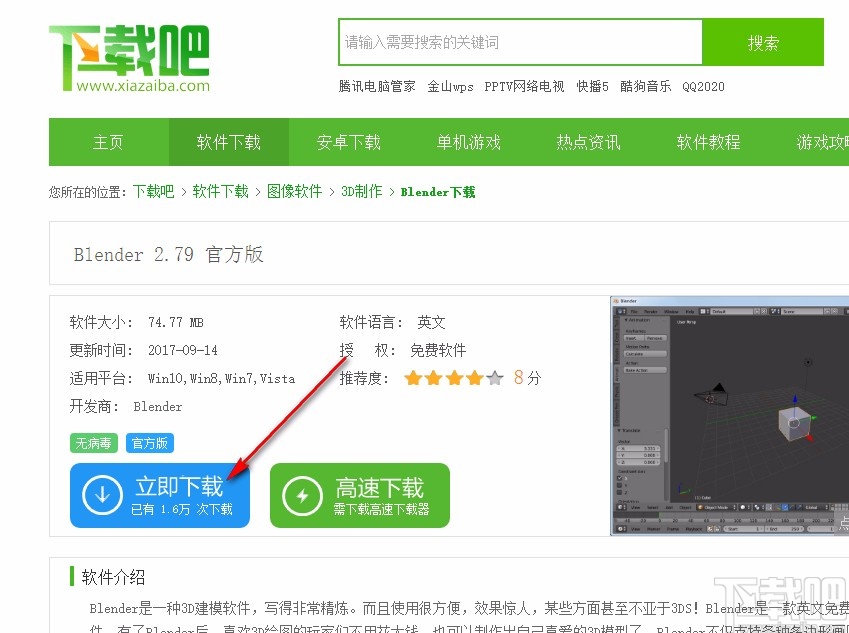This screenshot has width=849, height=633.
Task: Click the 8分 star rating
Action: [x=472, y=377]
